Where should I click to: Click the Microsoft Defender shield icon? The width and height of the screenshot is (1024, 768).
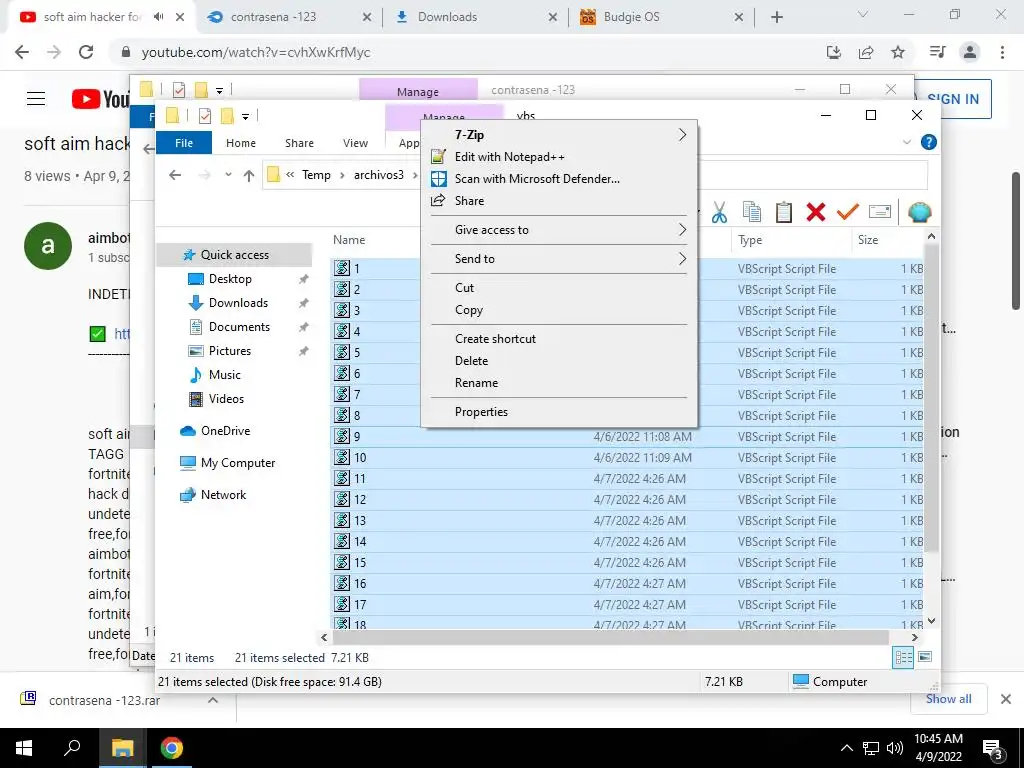point(438,179)
